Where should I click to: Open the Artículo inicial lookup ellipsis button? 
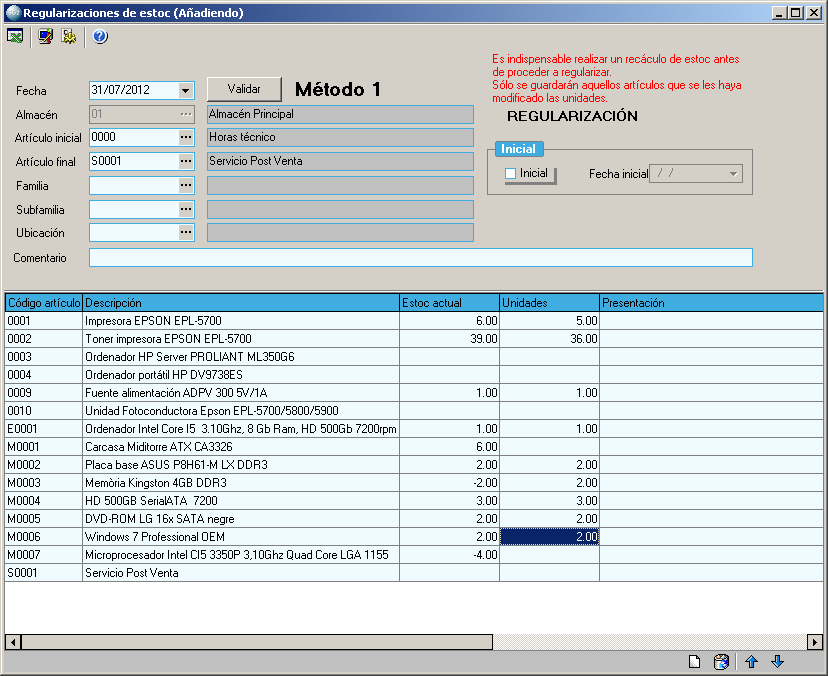186,137
